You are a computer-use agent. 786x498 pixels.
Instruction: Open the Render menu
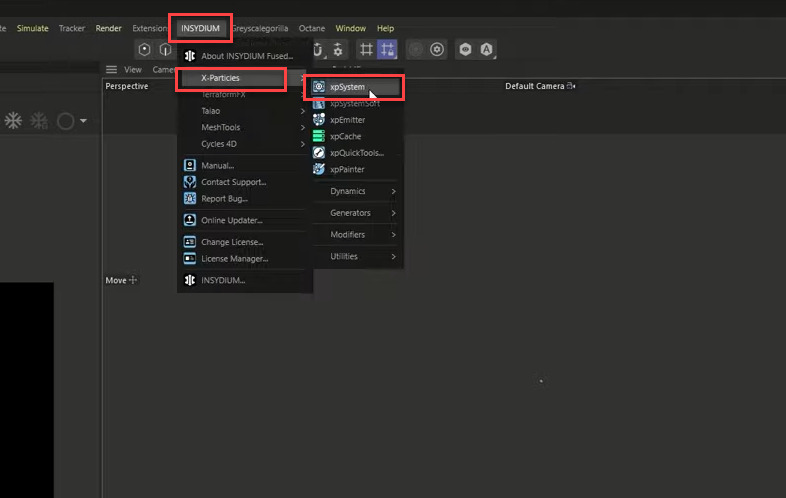pos(108,28)
